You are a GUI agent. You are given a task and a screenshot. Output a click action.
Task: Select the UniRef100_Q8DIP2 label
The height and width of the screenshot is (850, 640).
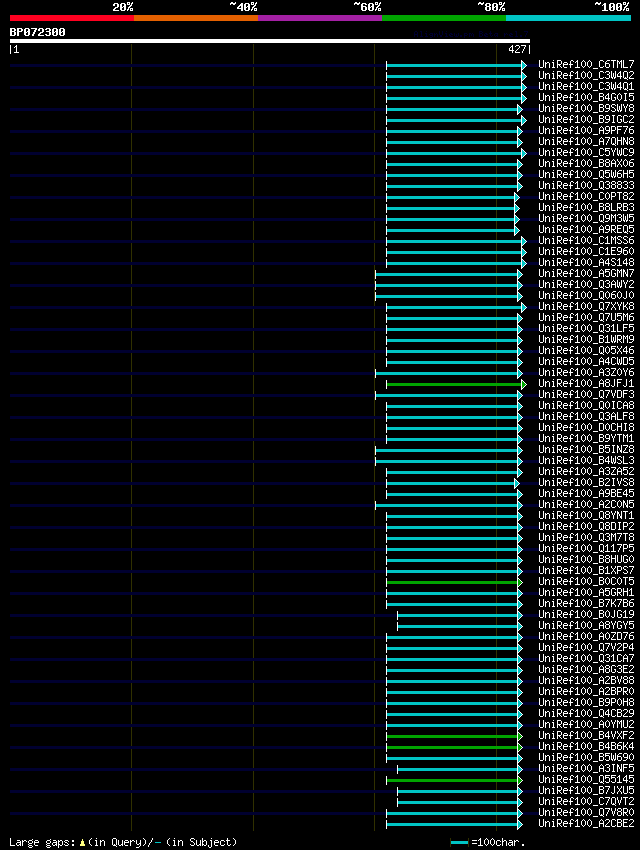tap(586, 526)
